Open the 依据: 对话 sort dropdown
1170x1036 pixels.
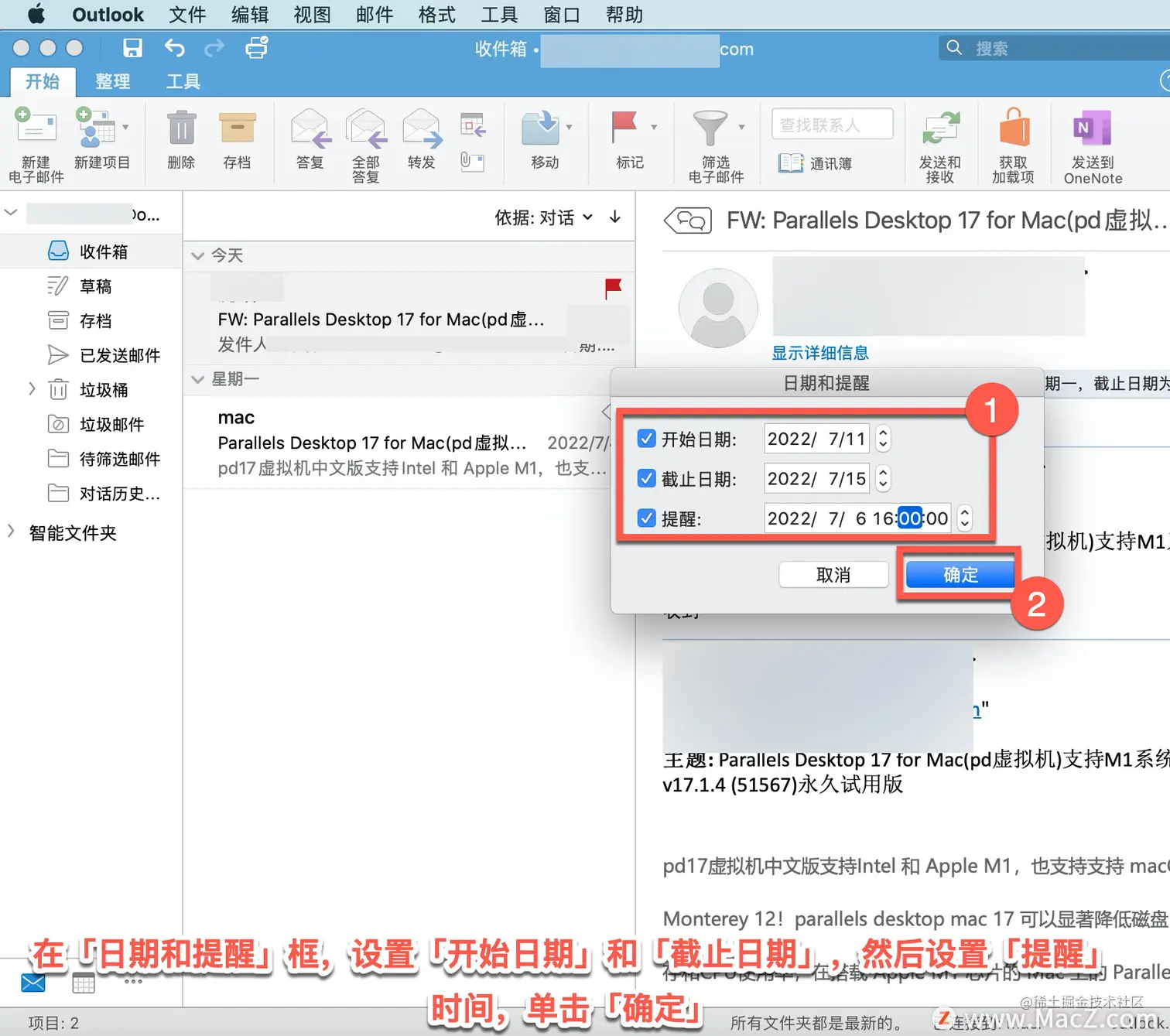tap(544, 217)
